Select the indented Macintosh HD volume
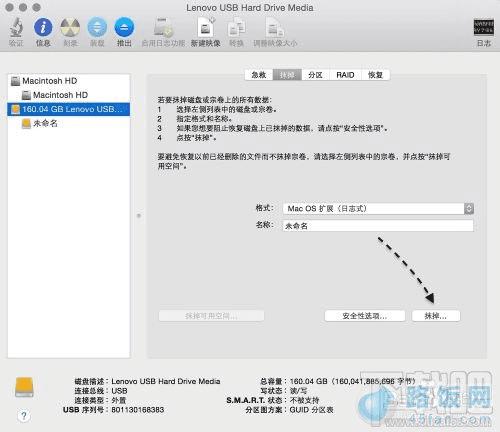The height and width of the screenshot is (432, 500). click(69, 95)
